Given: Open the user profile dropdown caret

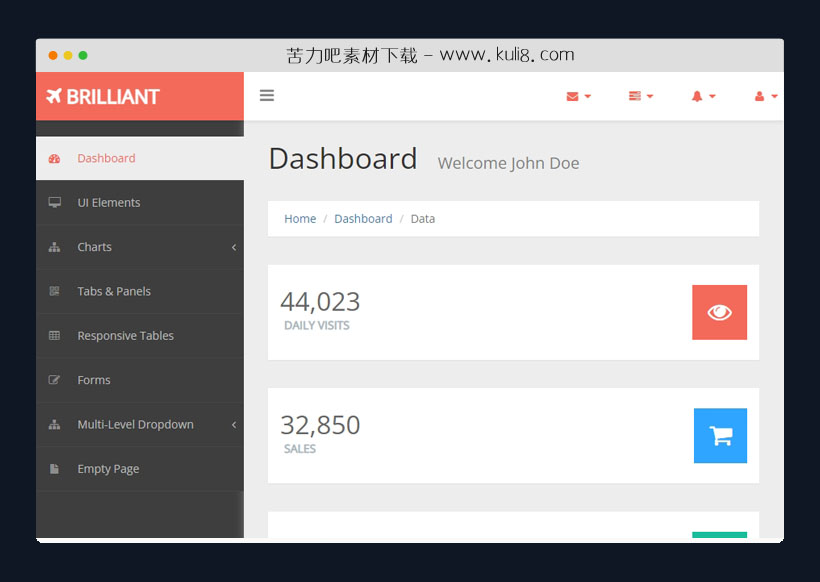Looking at the screenshot, I should pos(775,96).
